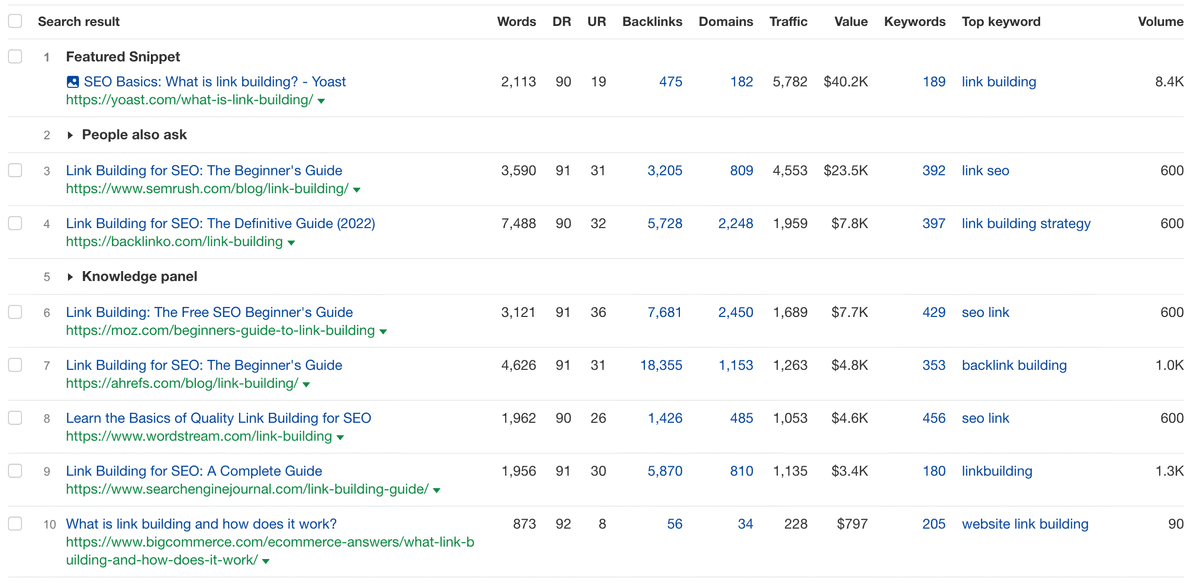Click top keyword 'link building strategy'

point(1026,224)
